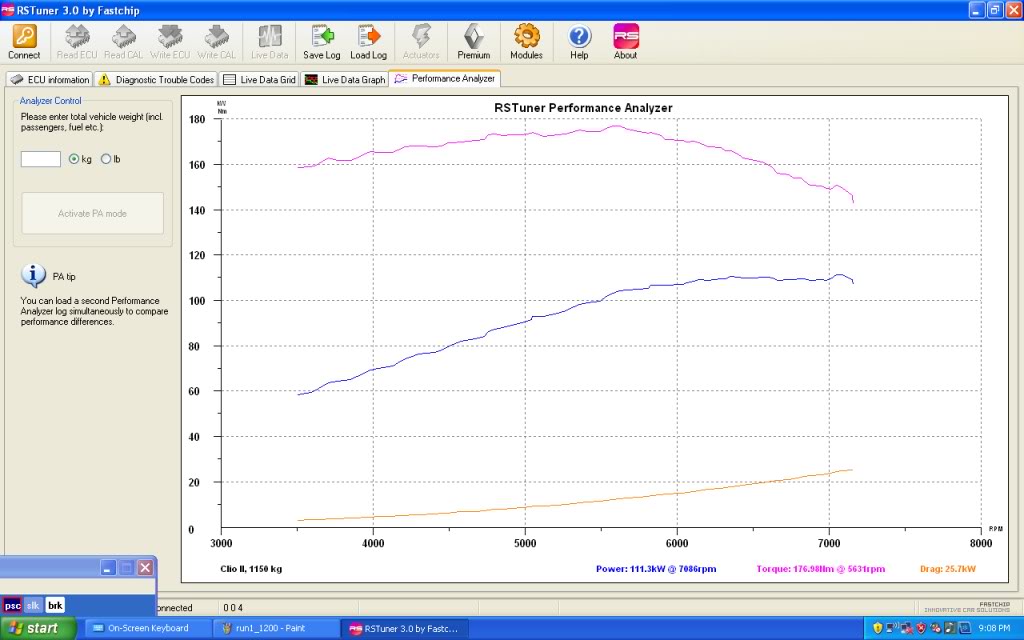The image size is (1024, 640).
Task: Select the lb weight unit radio
Action: click(106, 159)
